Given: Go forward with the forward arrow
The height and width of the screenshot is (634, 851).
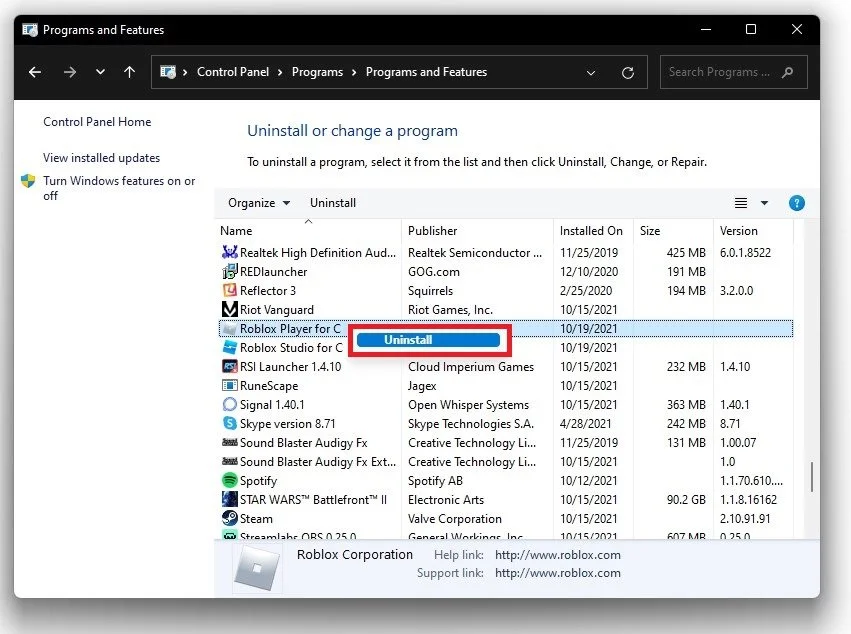Looking at the screenshot, I should (69, 72).
